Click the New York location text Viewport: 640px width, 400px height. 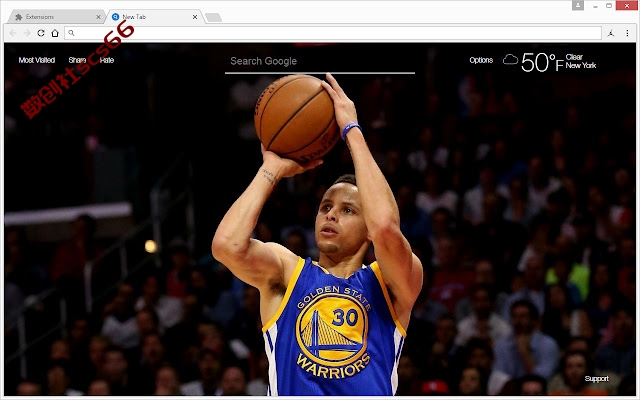coord(581,65)
